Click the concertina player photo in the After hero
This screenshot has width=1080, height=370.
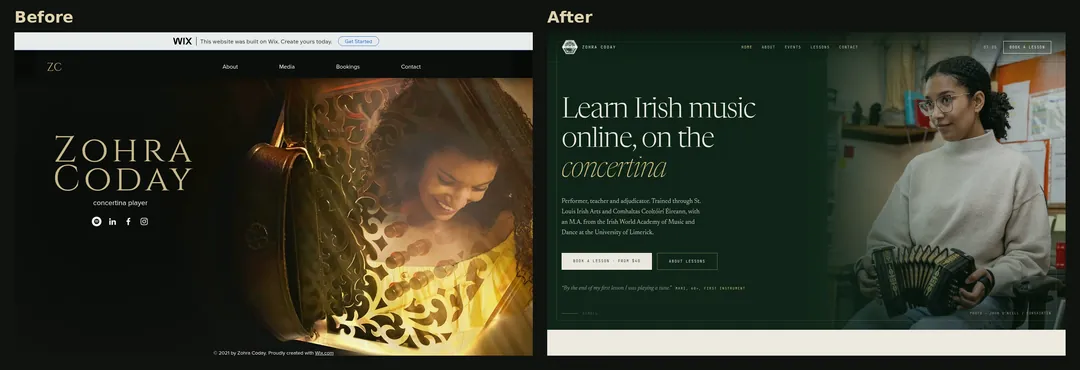[946, 181]
